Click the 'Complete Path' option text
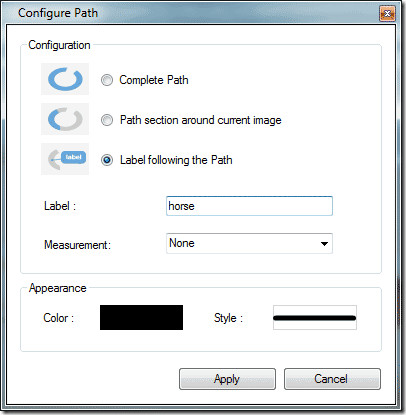The height and width of the screenshot is (415, 406). (154, 80)
